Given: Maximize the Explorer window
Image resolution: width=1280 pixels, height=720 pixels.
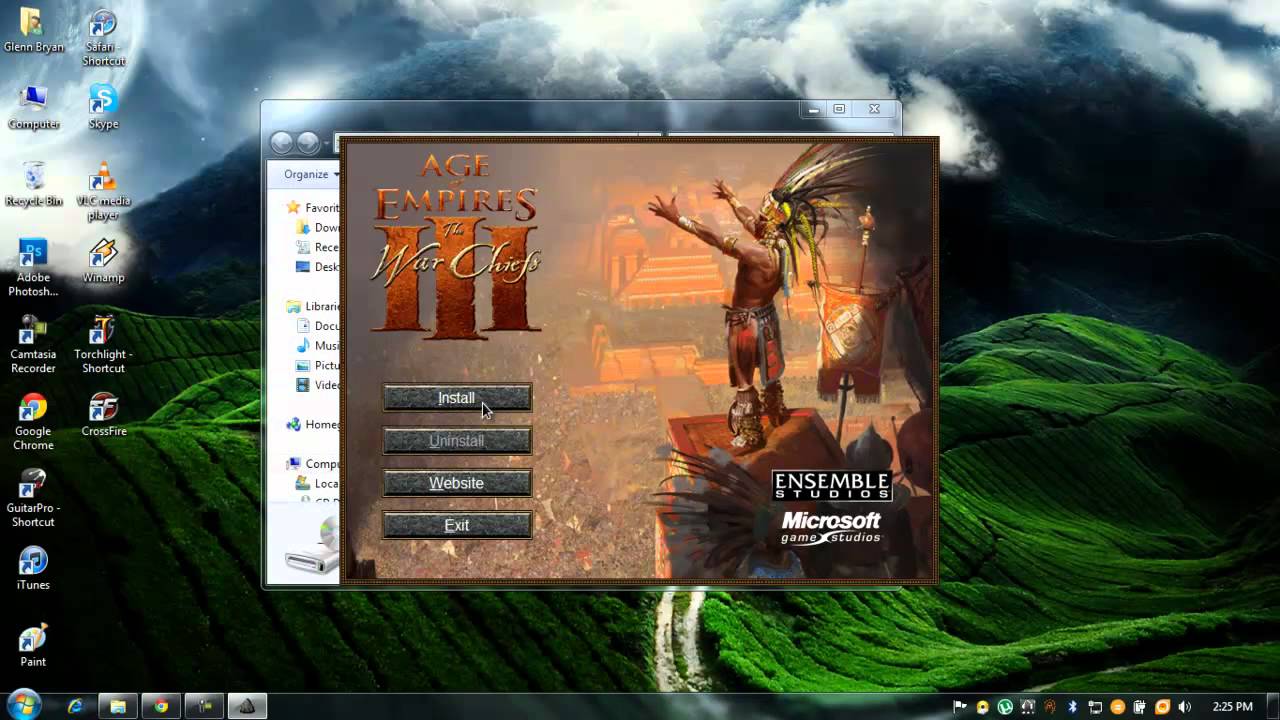Looking at the screenshot, I should click(x=839, y=109).
